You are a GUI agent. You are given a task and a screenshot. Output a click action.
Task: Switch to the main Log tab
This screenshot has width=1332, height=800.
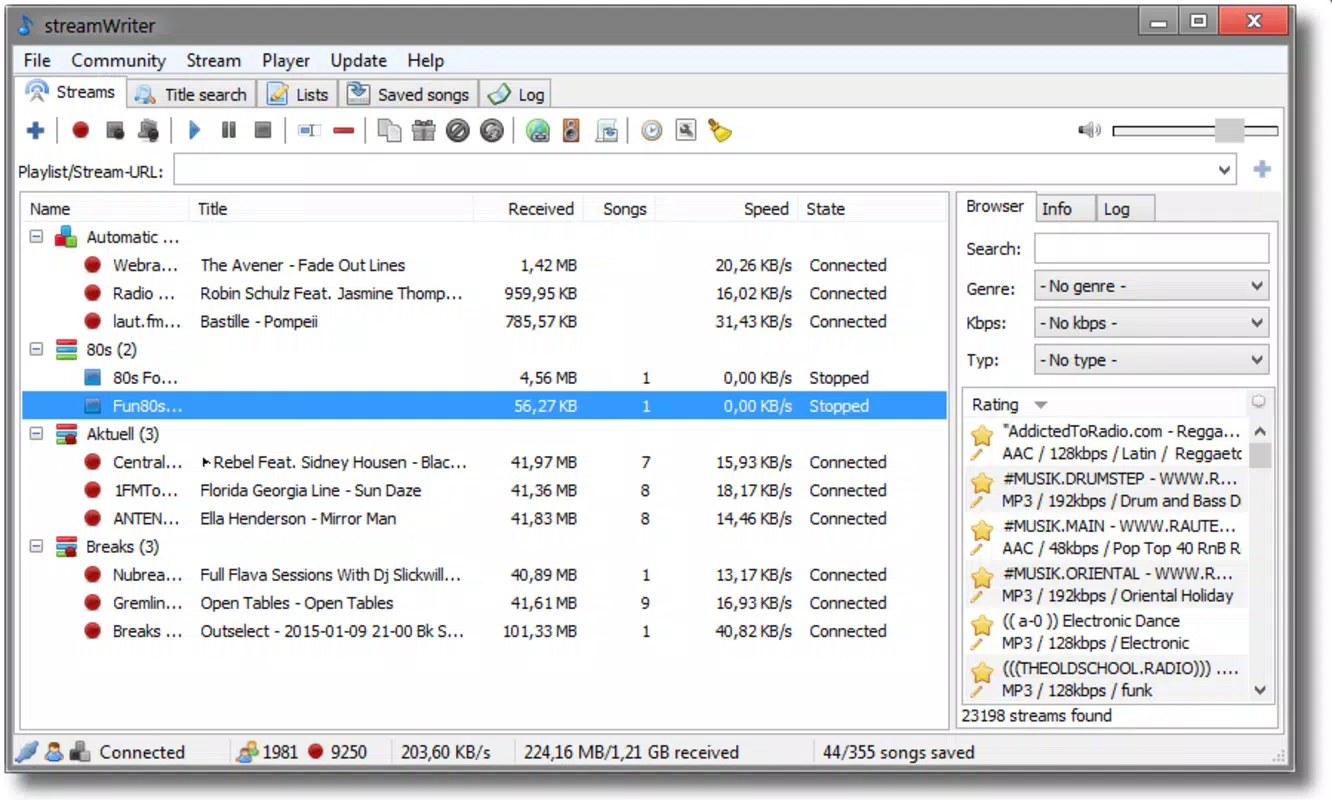[x=516, y=94]
